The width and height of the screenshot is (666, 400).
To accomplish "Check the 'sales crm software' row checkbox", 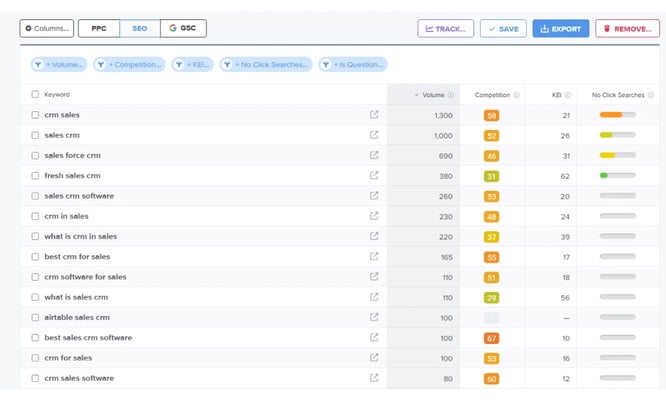I will coord(35,196).
